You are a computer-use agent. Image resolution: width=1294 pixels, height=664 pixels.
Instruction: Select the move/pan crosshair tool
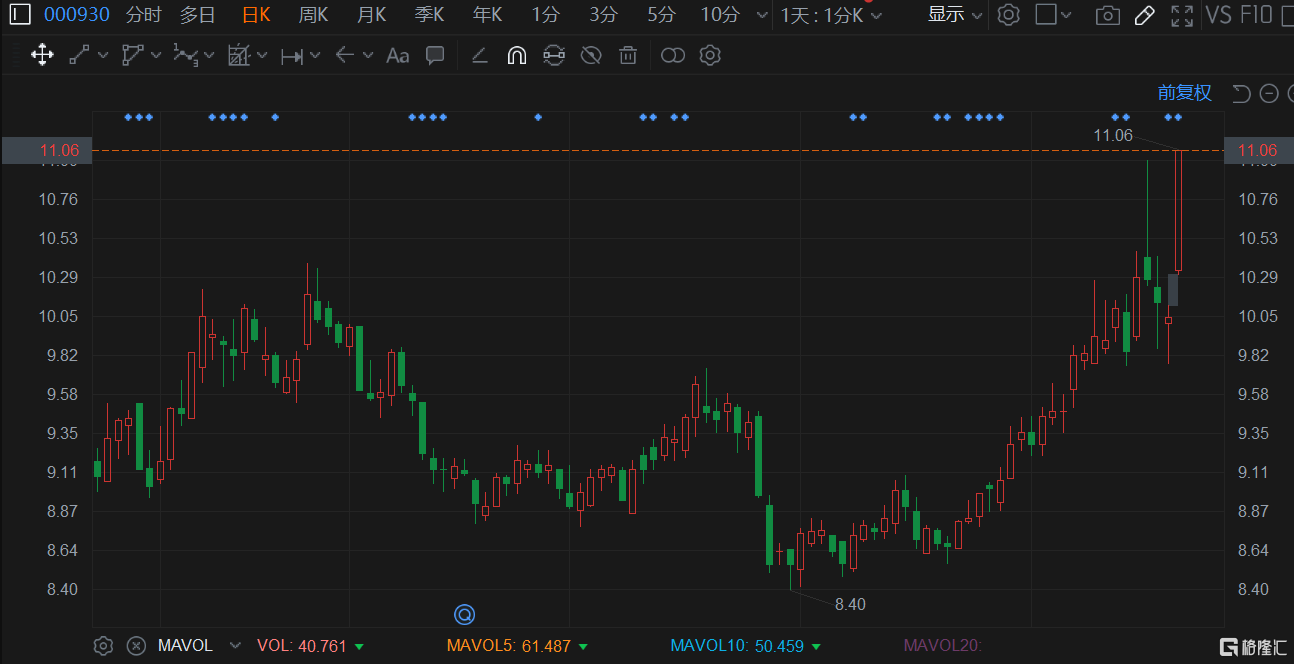(x=42, y=55)
